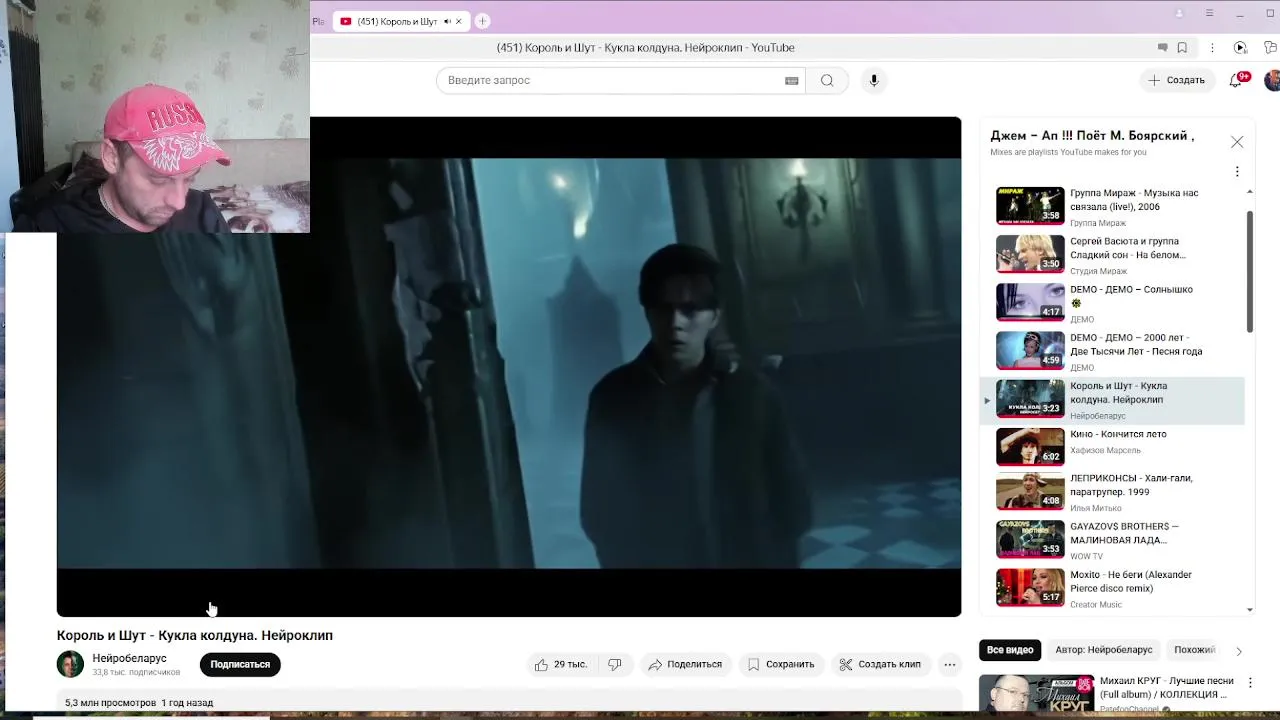Click the comments icon in address bar
1280x720 pixels.
pyautogui.click(x=1162, y=48)
